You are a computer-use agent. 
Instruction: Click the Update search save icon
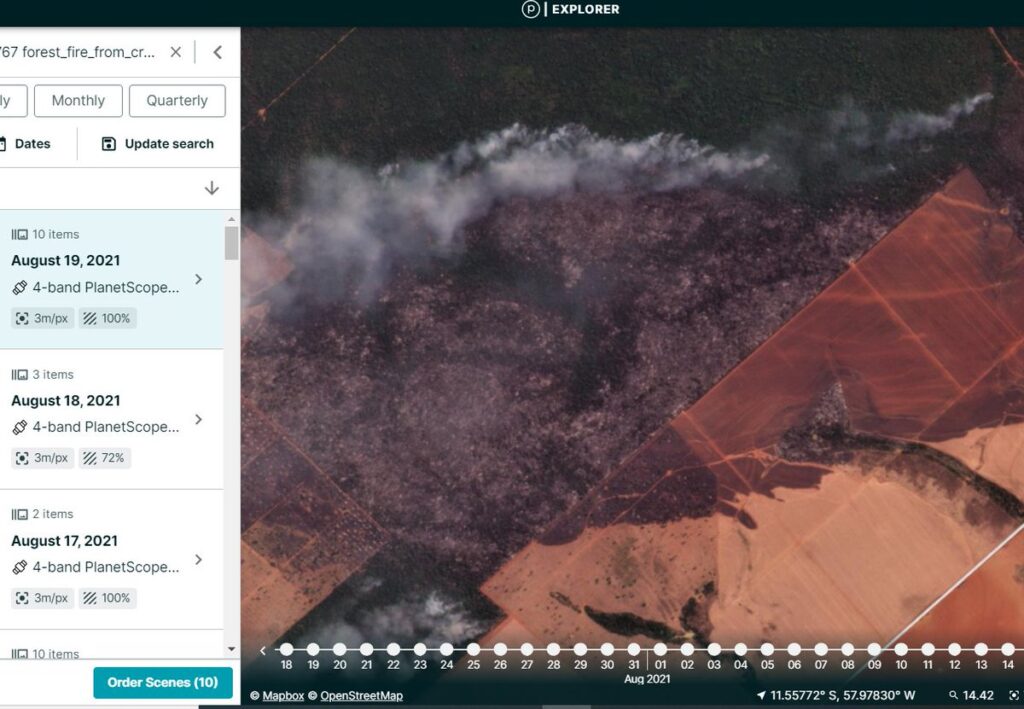click(107, 143)
